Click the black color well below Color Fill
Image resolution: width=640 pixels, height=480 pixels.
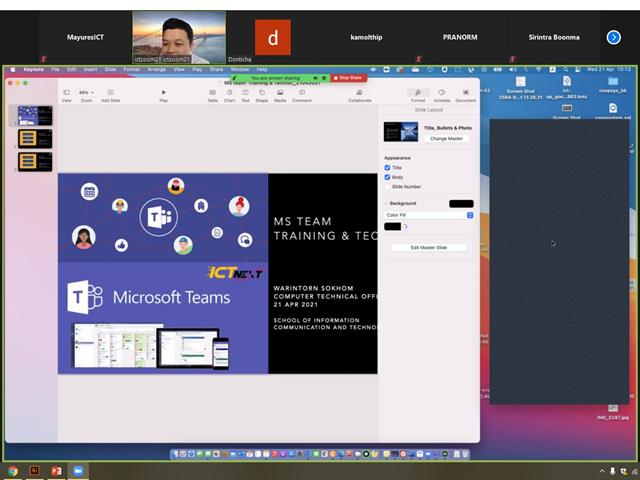pyautogui.click(x=393, y=227)
